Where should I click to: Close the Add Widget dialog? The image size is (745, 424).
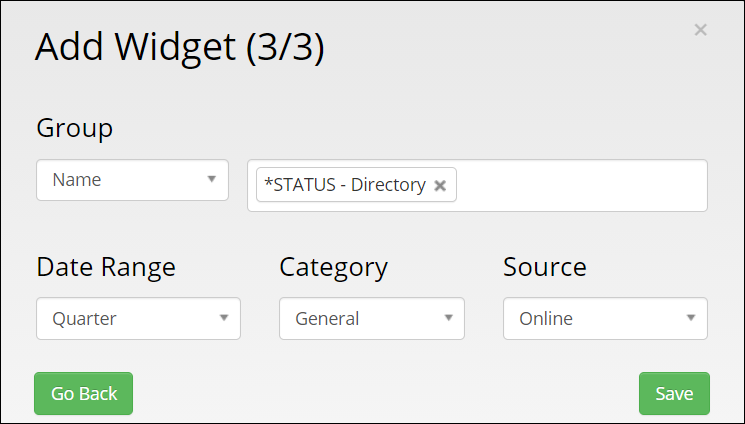(x=700, y=30)
